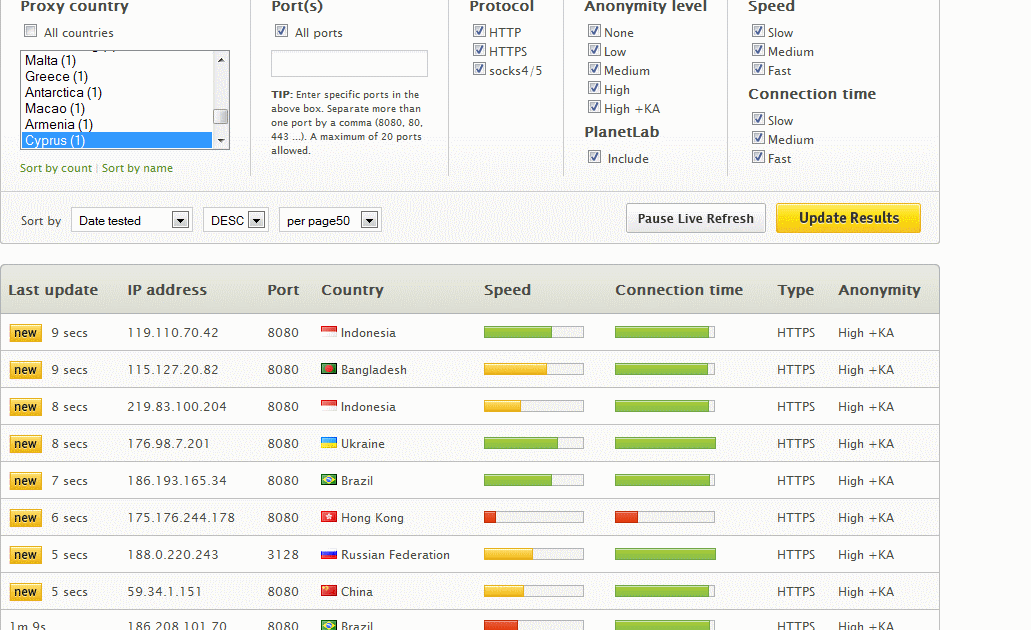Click the Bangladesh flag icon
The image size is (1031, 630).
pyautogui.click(x=329, y=368)
